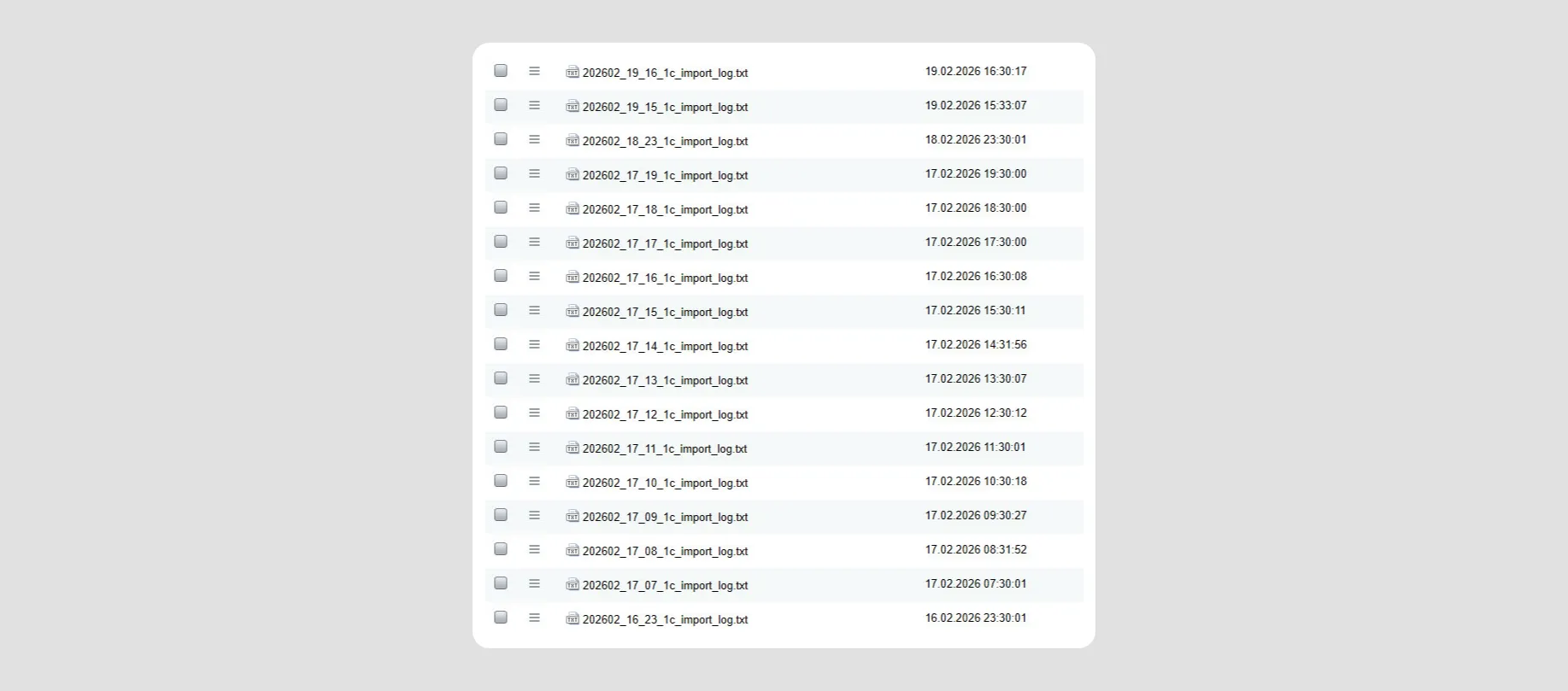Click the file icon for 202602_16_23_1c_import_log.txt
Viewport: 1568px width, 691px height.
(x=573, y=619)
